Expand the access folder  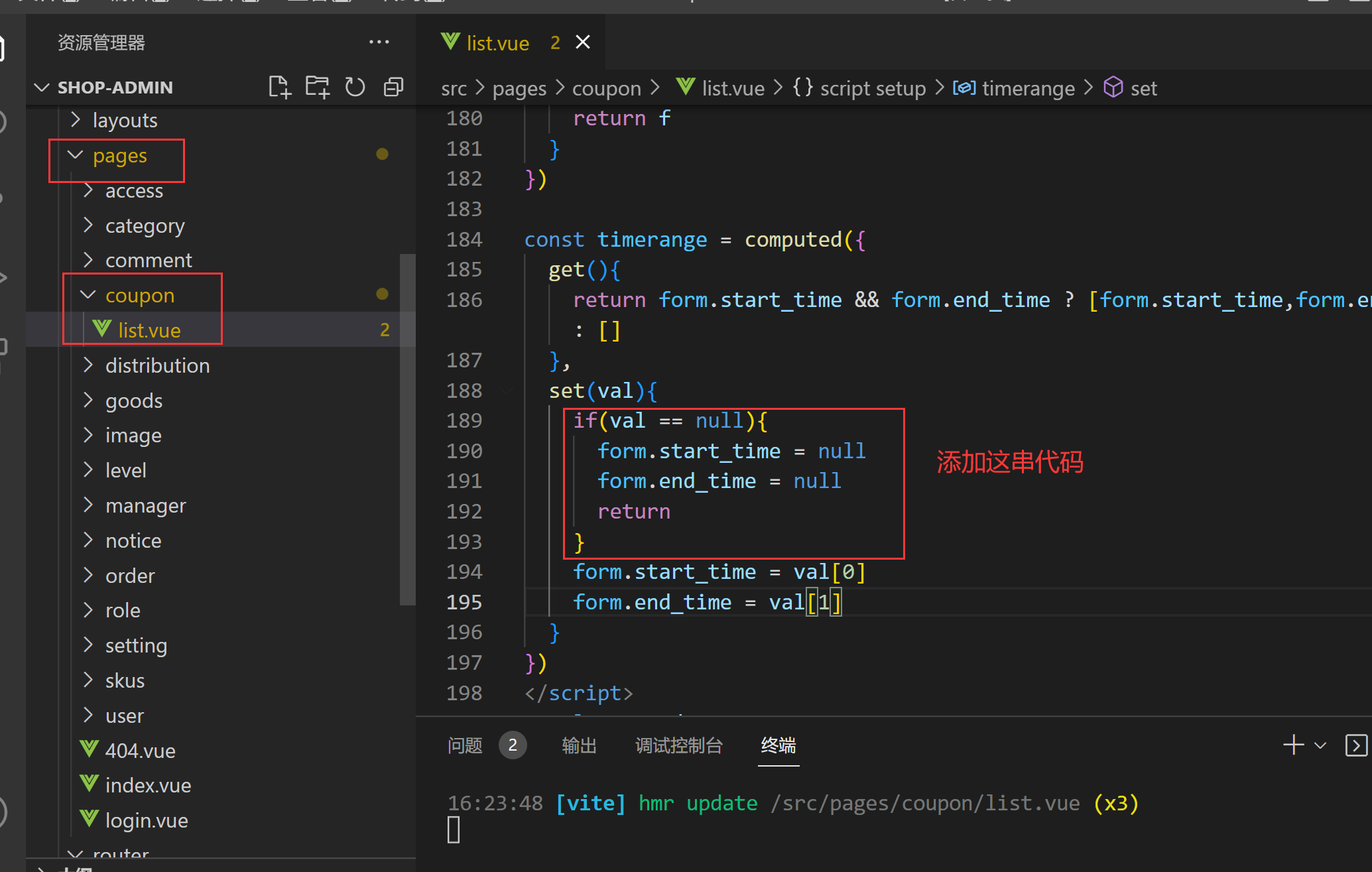88,190
